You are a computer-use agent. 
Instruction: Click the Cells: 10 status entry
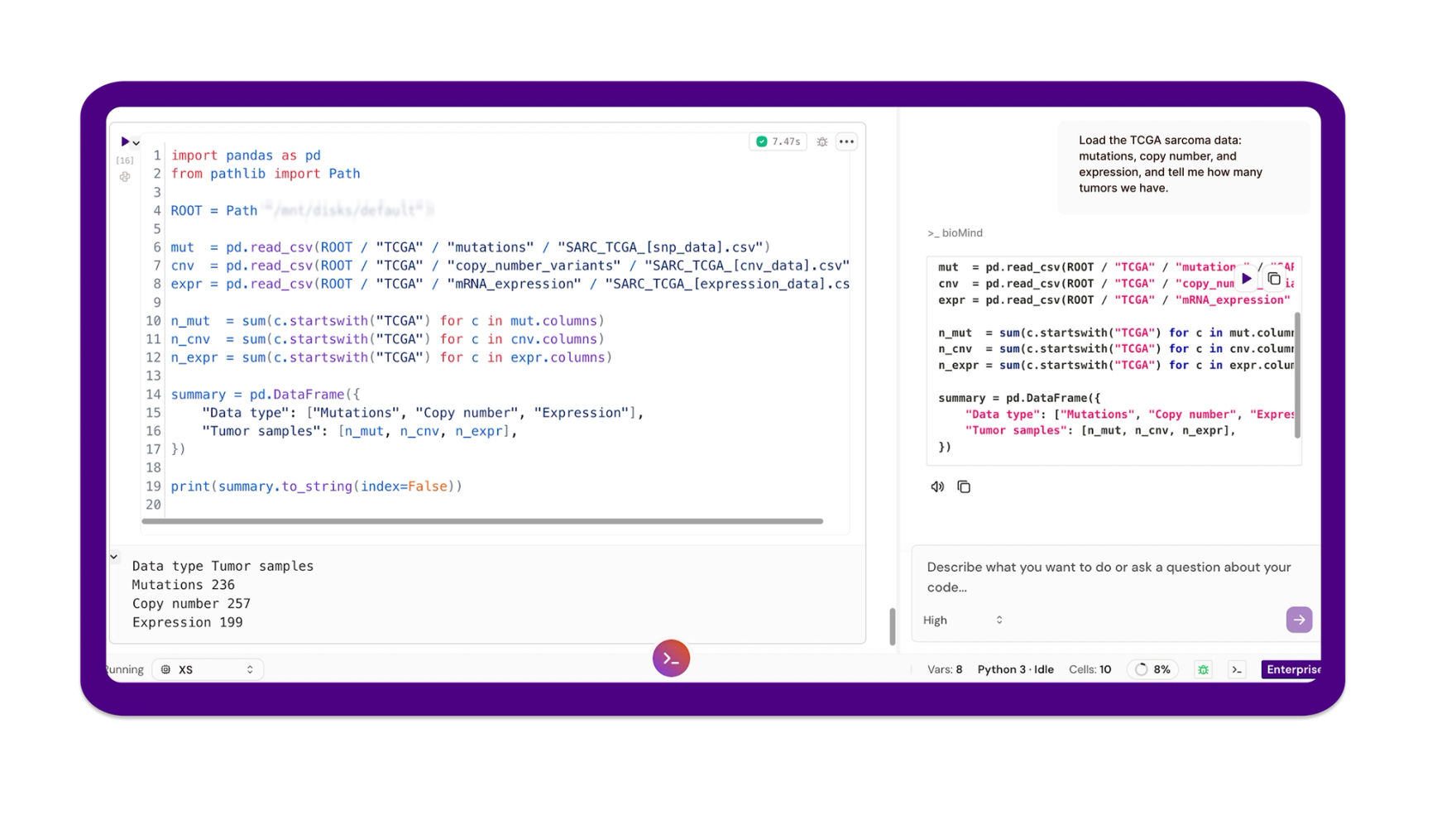1090,669
